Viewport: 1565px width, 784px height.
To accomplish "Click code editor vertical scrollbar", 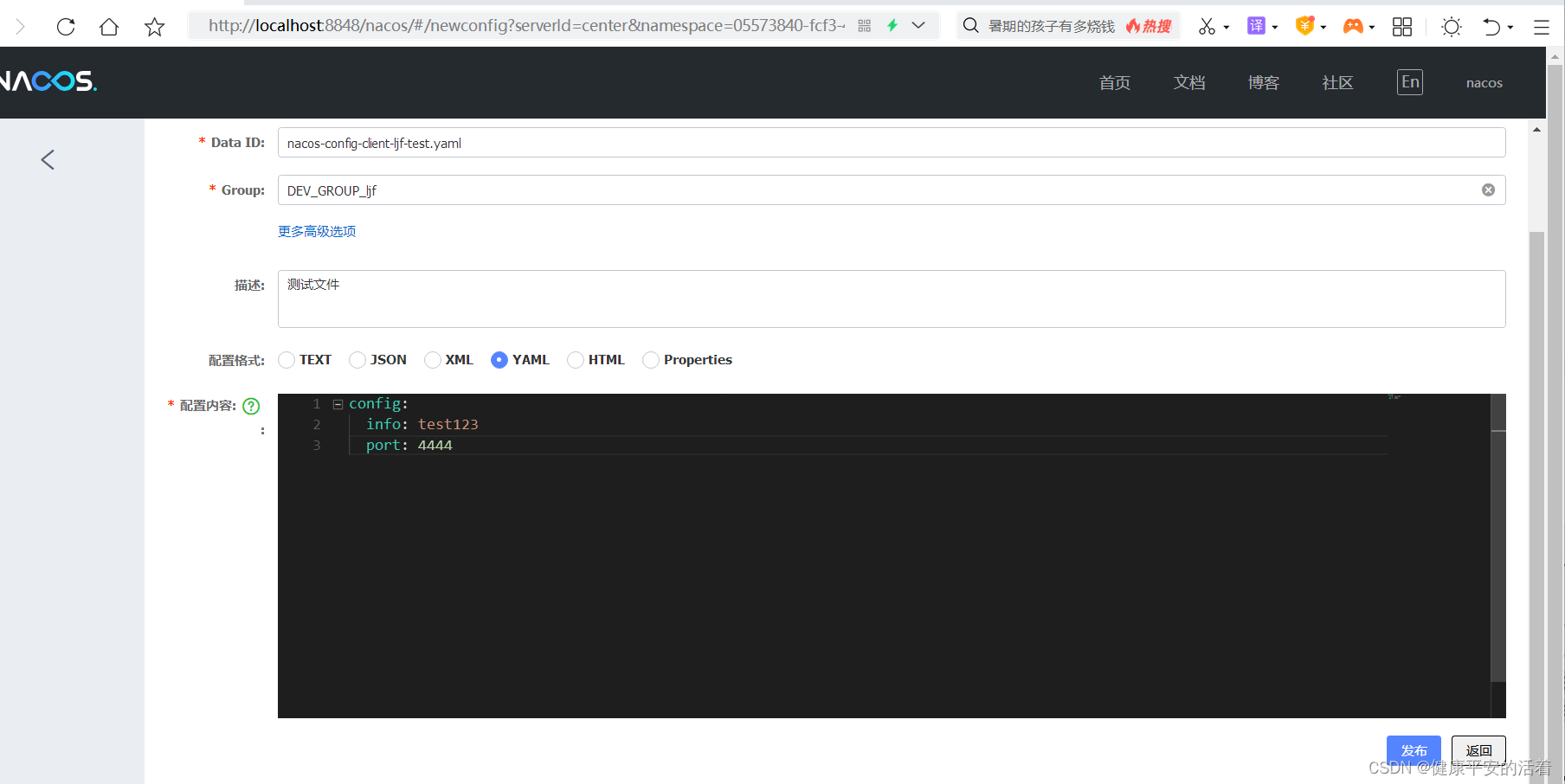I will (x=1498, y=538).
